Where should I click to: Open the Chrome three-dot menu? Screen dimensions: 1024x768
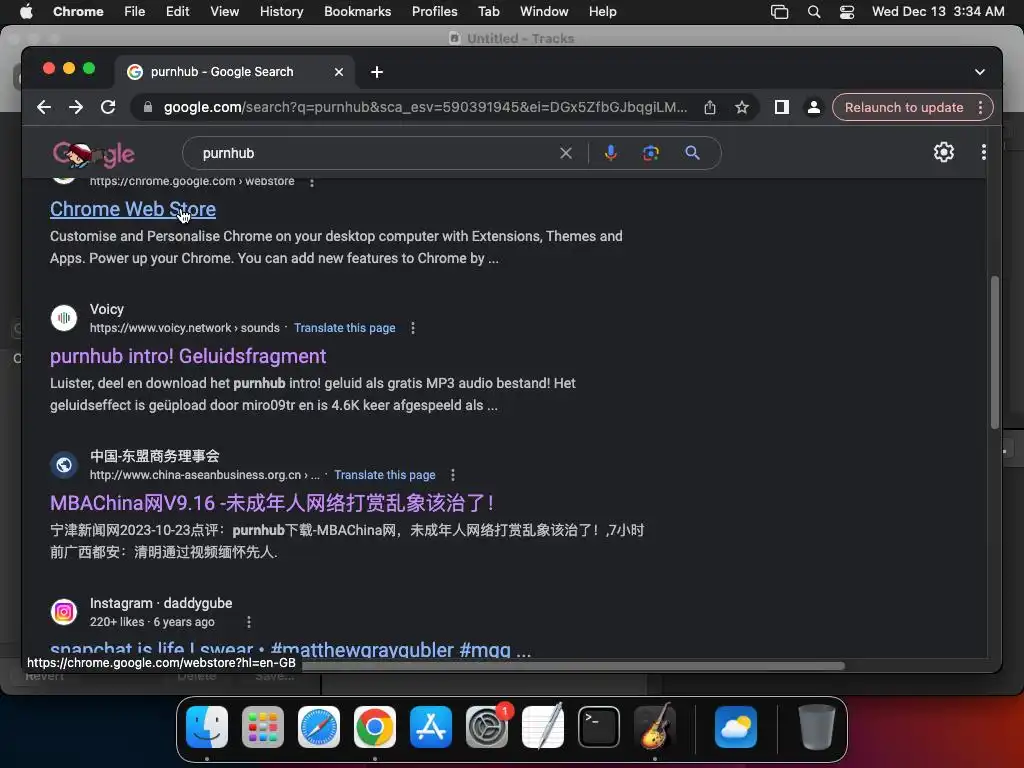(x=980, y=107)
